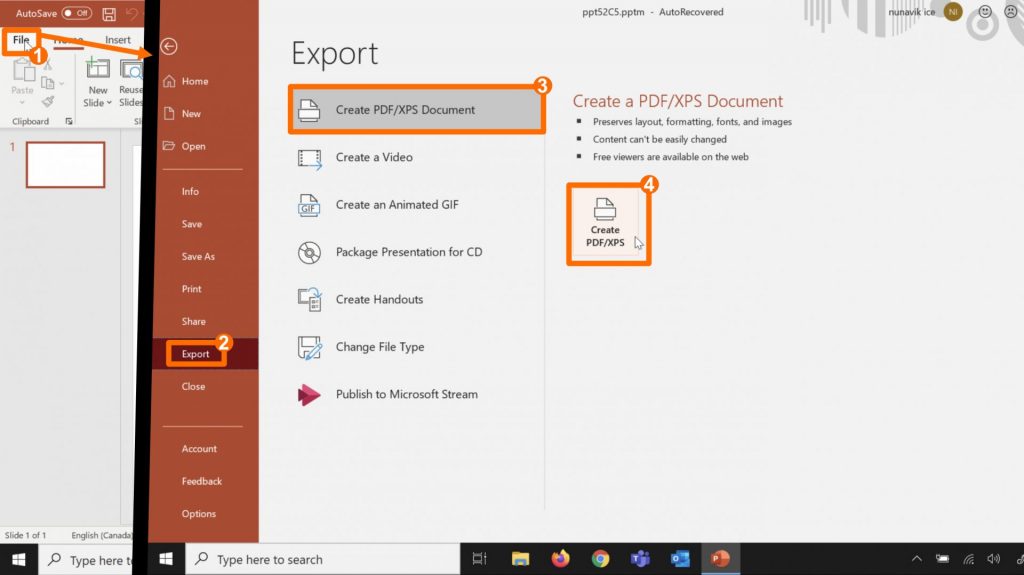Screen dimensions: 1024x575
Task: Open Clipboard pane dialog launcher
Action: click(69, 122)
